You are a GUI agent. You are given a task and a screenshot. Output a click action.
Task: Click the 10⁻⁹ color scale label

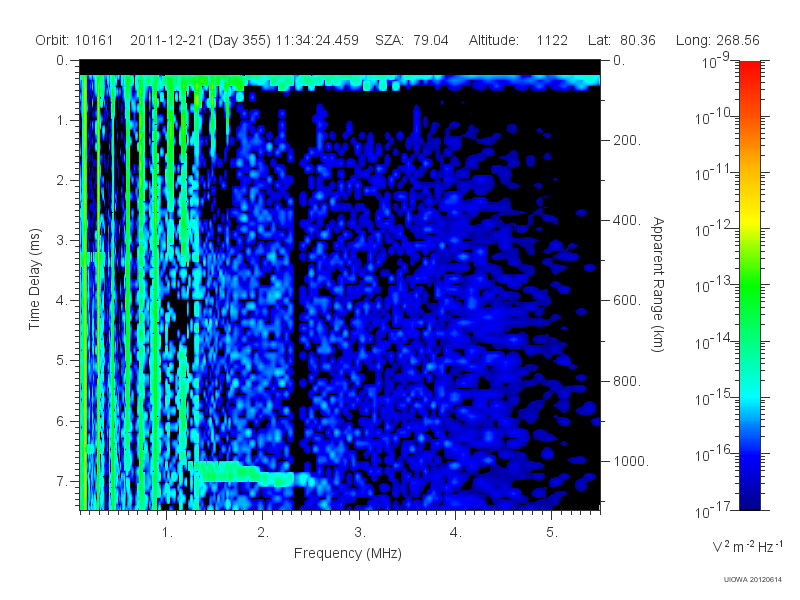point(716,62)
